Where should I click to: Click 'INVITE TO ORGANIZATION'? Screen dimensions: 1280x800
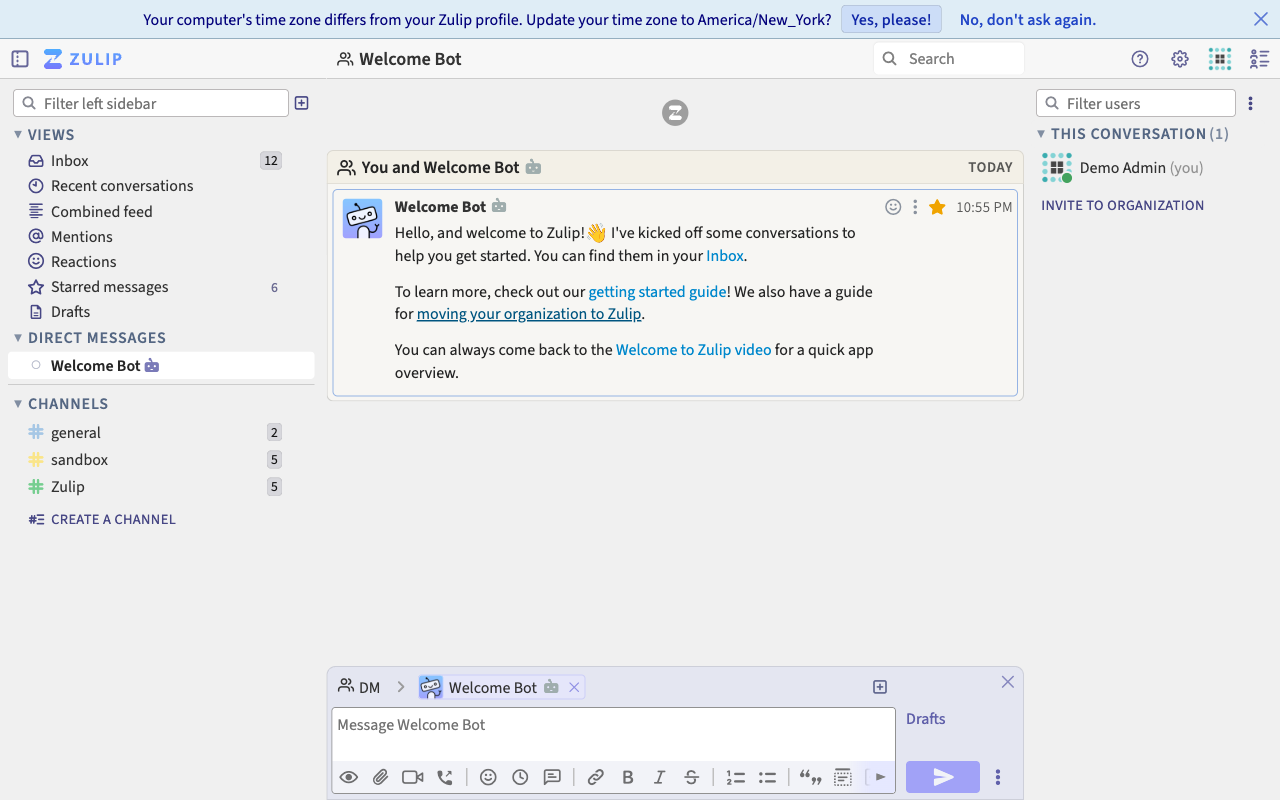pos(1122,205)
